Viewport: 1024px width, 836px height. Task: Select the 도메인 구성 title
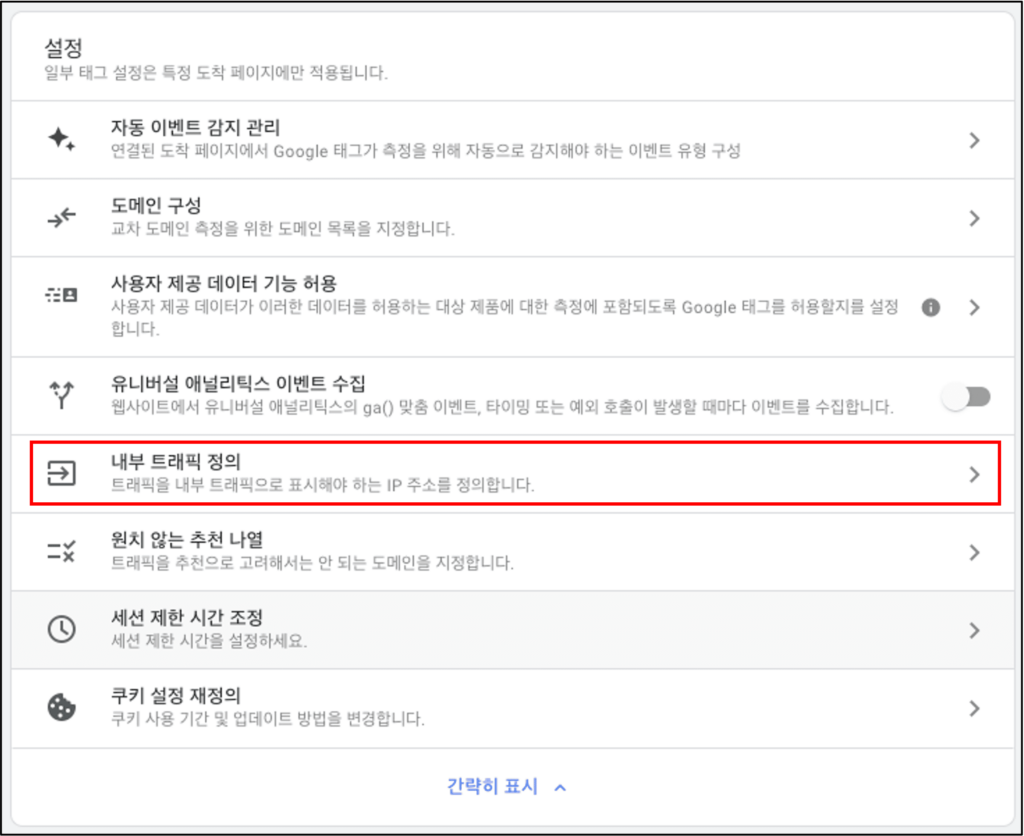tap(155, 206)
